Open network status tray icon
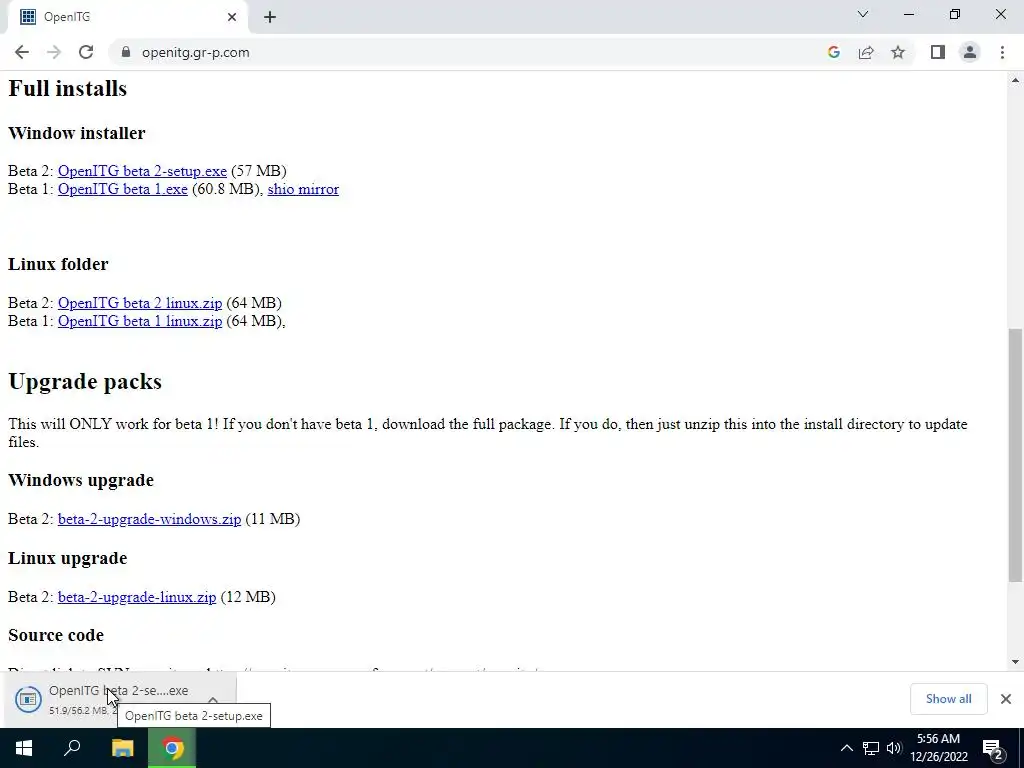Viewport: 1024px width, 768px height. coord(871,748)
